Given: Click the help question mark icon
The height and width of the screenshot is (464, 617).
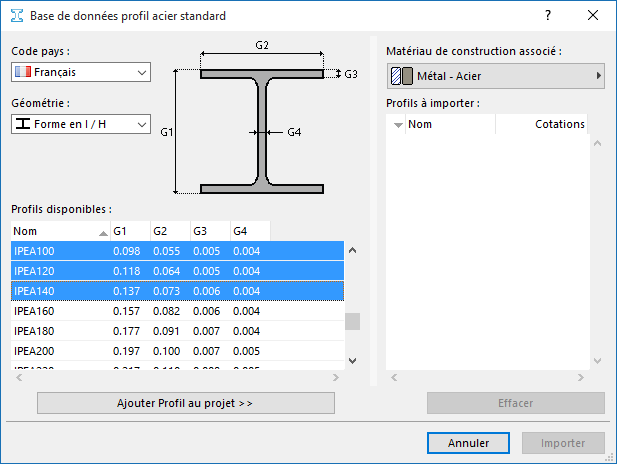Looking at the screenshot, I should pos(547,16).
